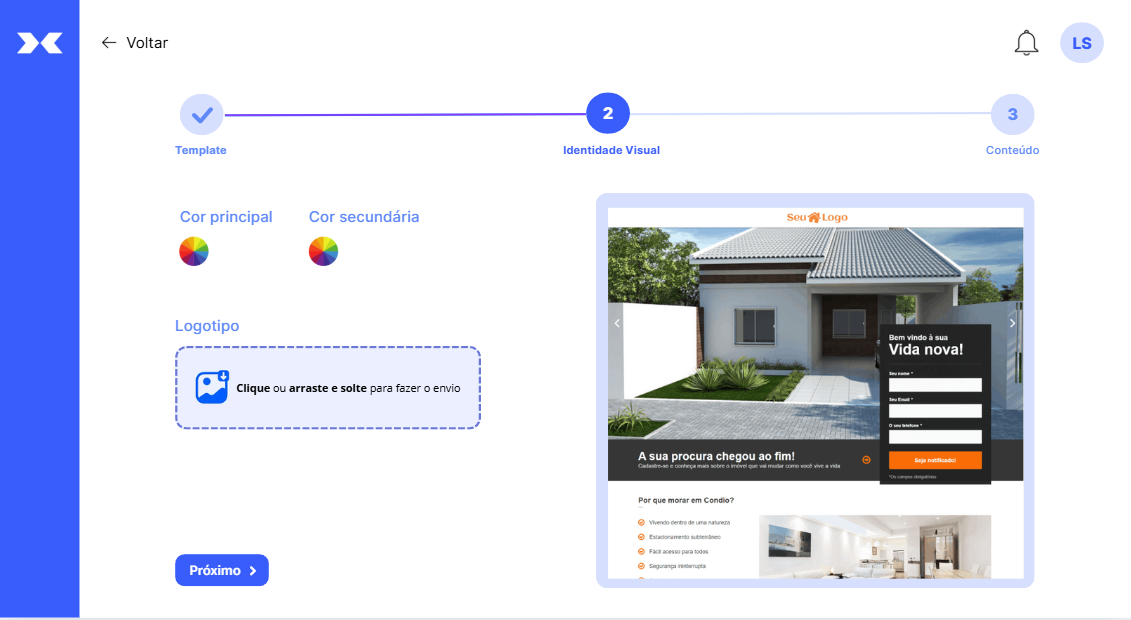Open the Cor principal color picker

coord(193,251)
